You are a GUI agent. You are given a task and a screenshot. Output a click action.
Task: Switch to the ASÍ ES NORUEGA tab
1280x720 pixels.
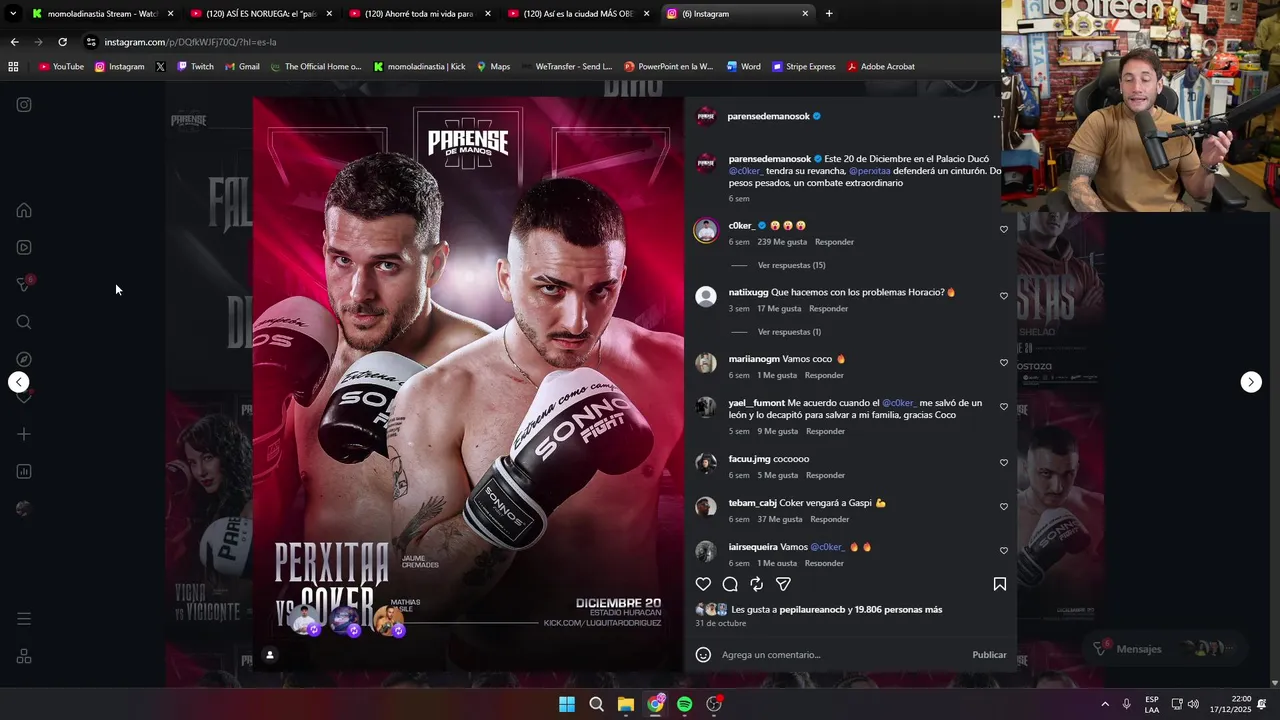261,14
